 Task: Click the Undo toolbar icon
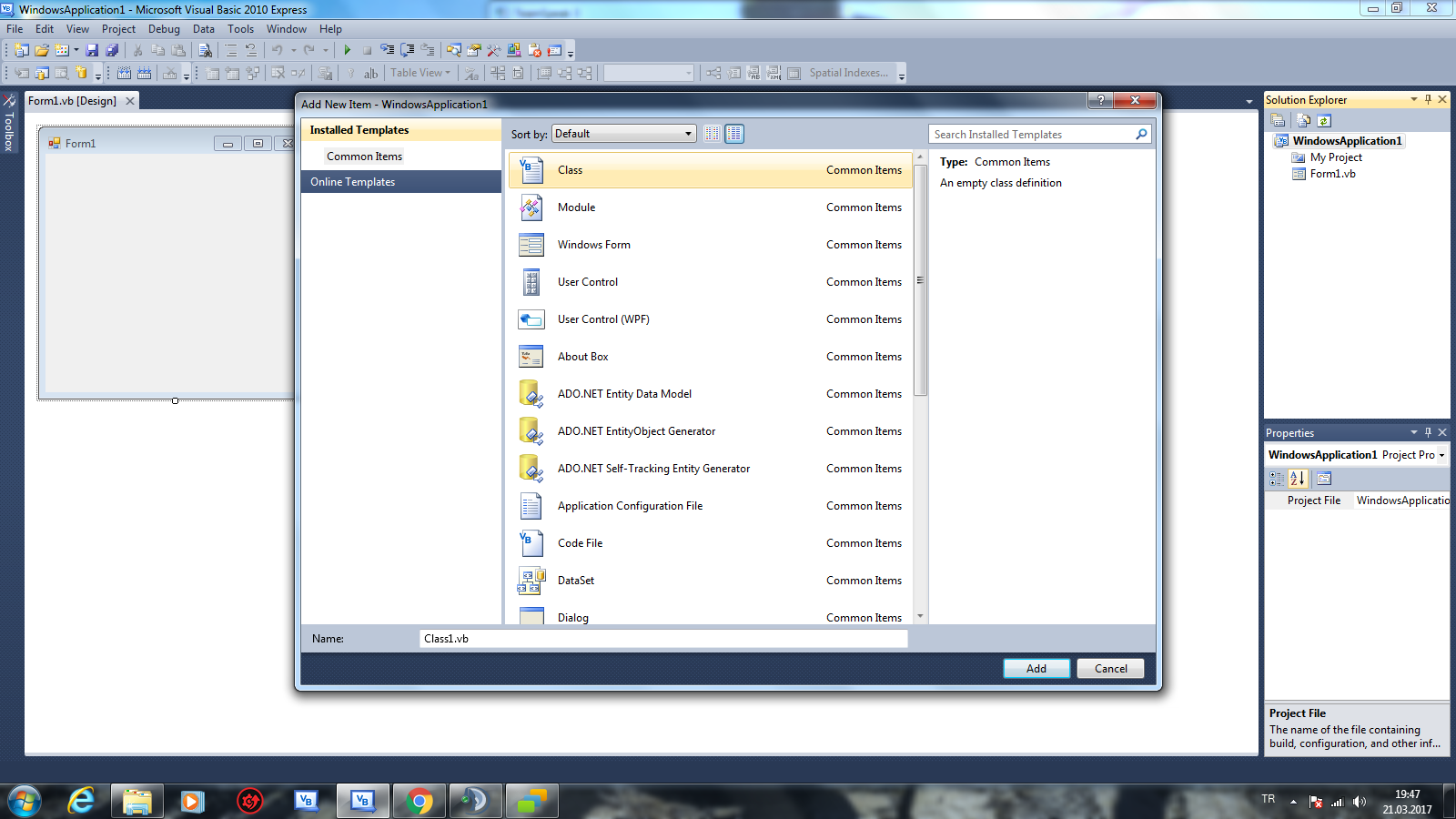[278, 51]
